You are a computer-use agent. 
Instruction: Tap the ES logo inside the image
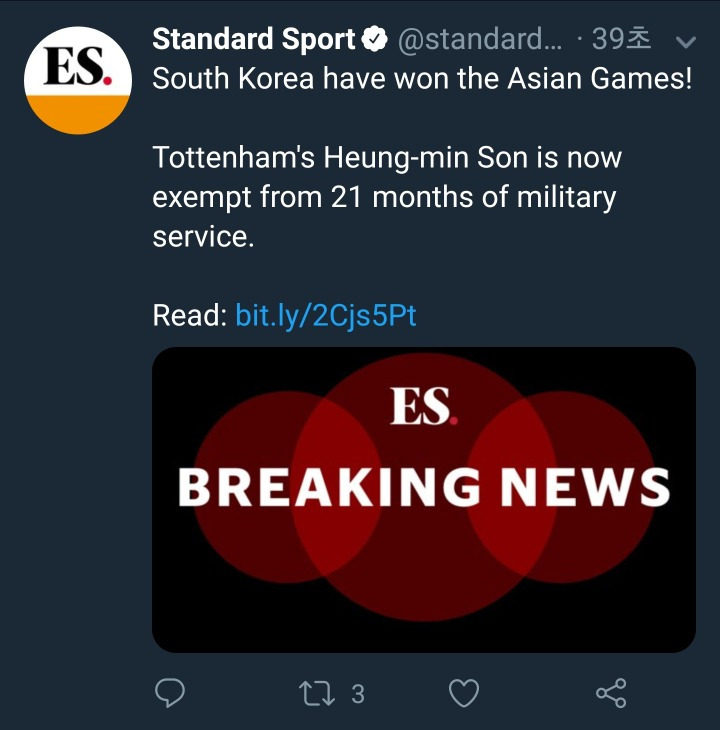point(424,406)
